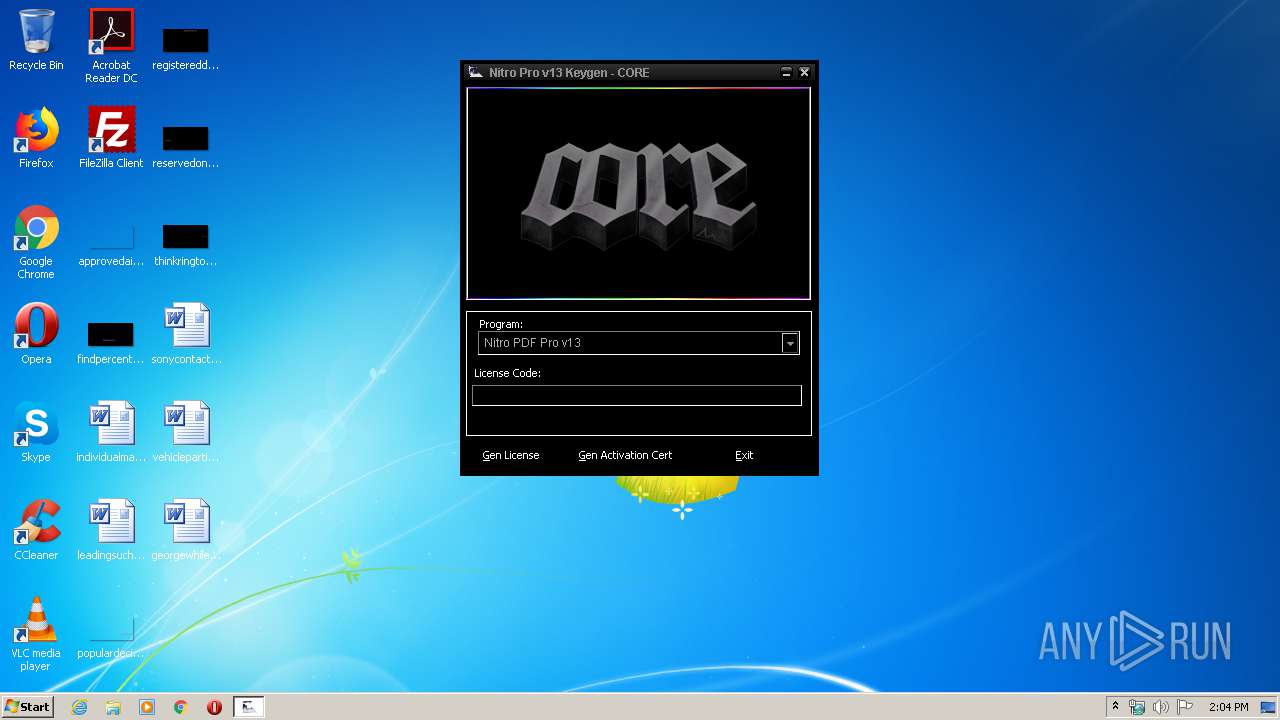Open the Program dropdown arrow

pos(790,343)
